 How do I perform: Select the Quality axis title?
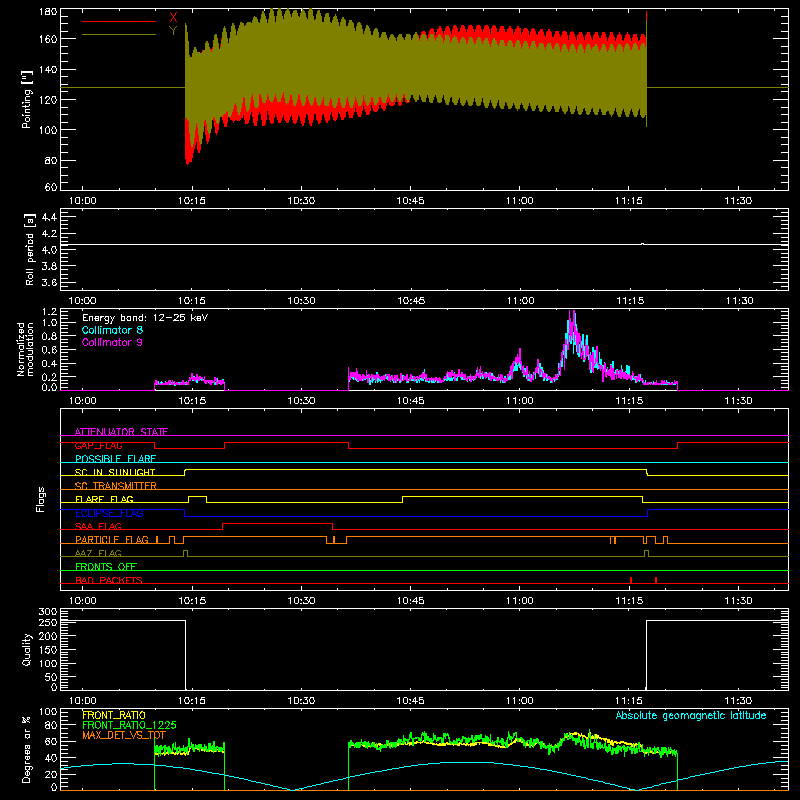(27, 649)
